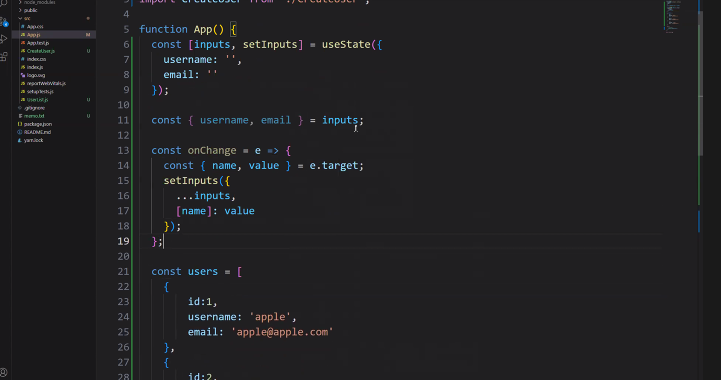The height and width of the screenshot is (380, 721).
Task: Click '[name]' on line 17
Action: 194,211
